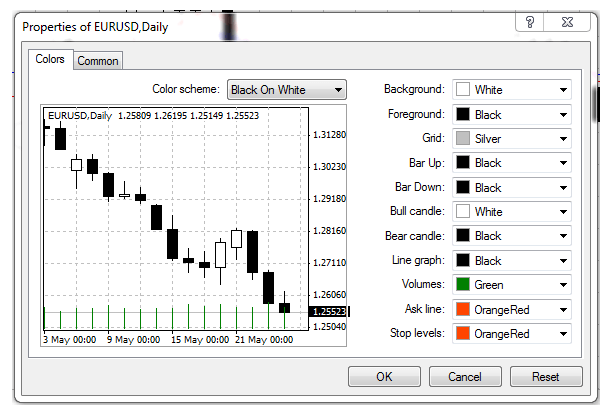Click the orange-red Ask line swatch
The width and height of the screenshot is (610, 417).
[x=463, y=309]
